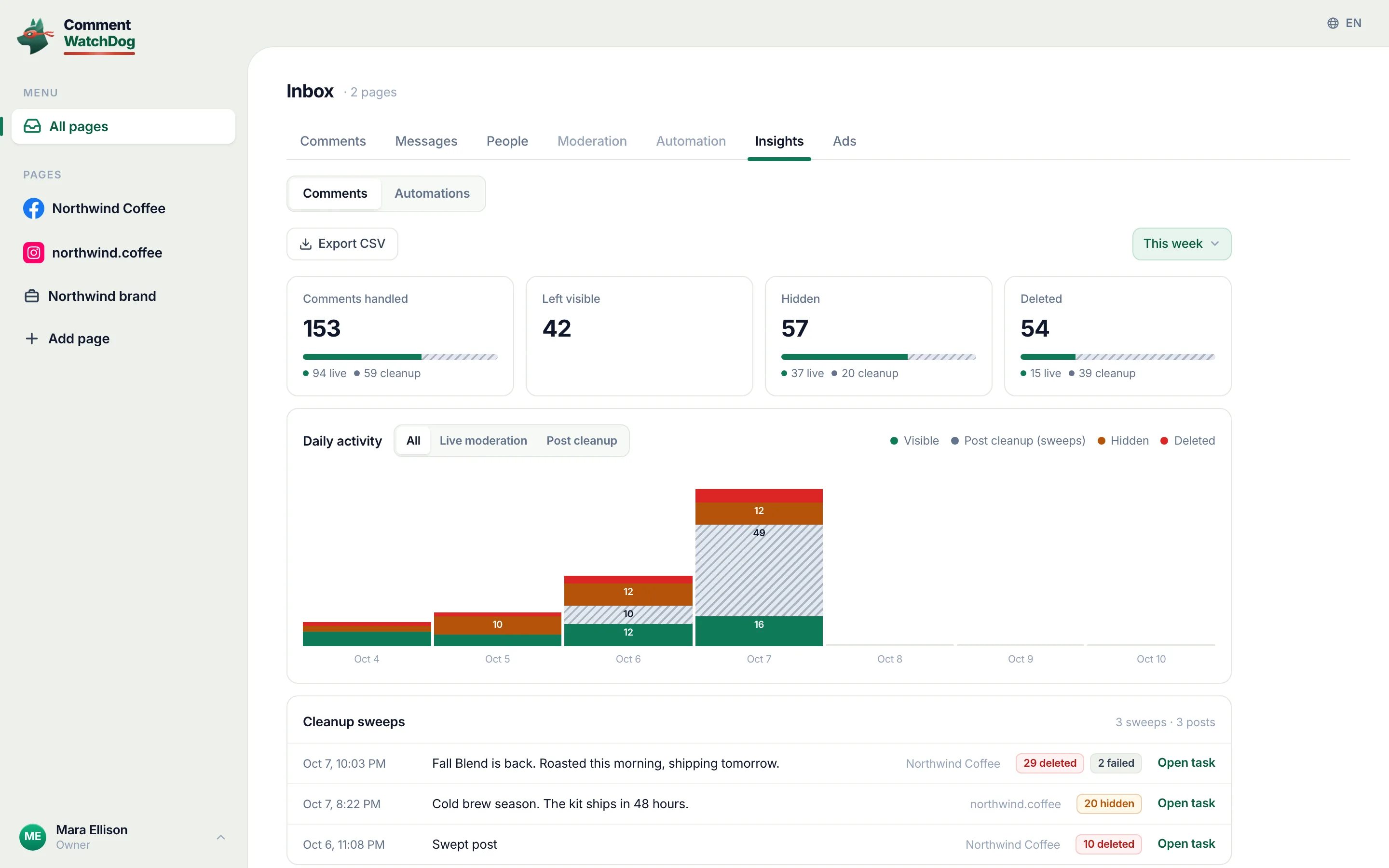Select Northwind brand in sidebar

(x=123, y=296)
